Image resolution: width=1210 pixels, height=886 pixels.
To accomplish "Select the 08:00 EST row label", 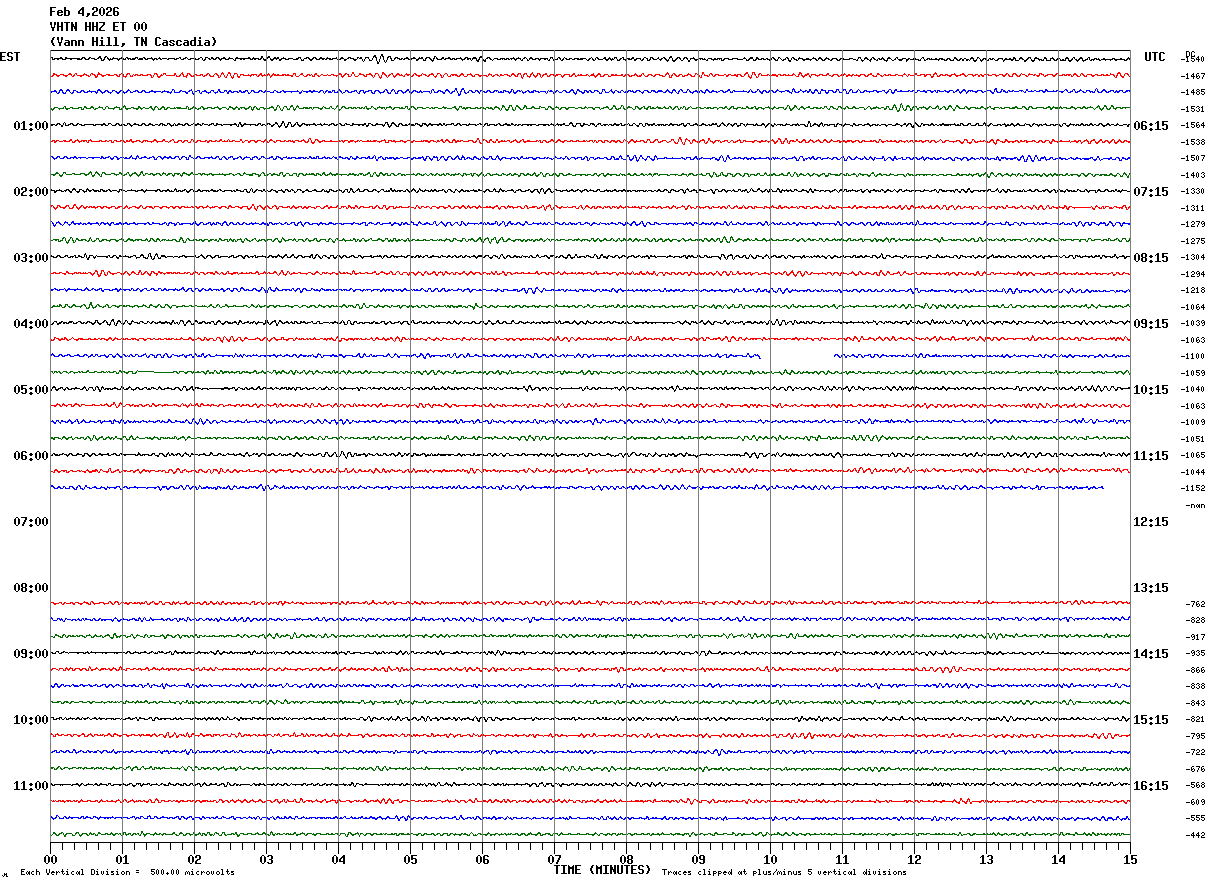I will tap(31, 588).
